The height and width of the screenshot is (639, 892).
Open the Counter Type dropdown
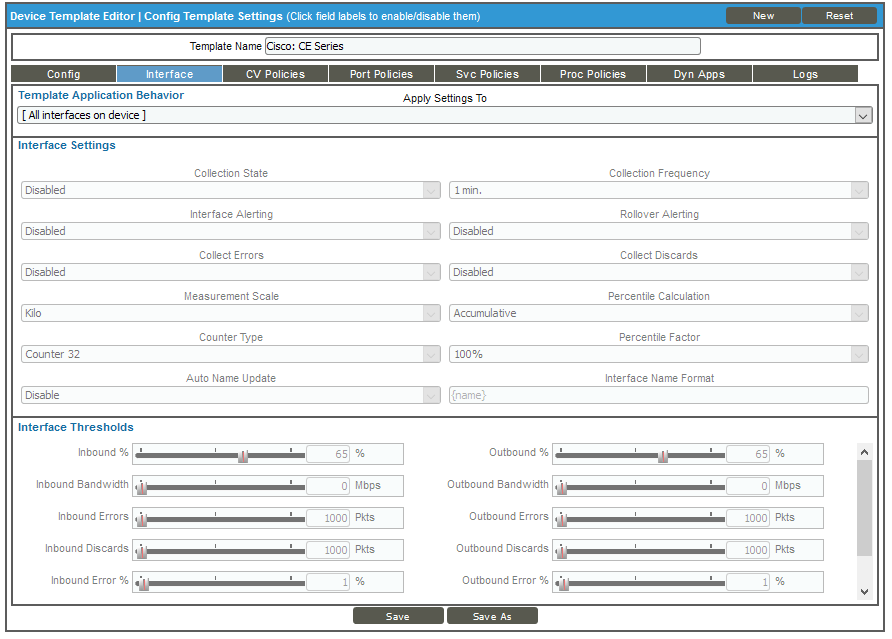430,354
